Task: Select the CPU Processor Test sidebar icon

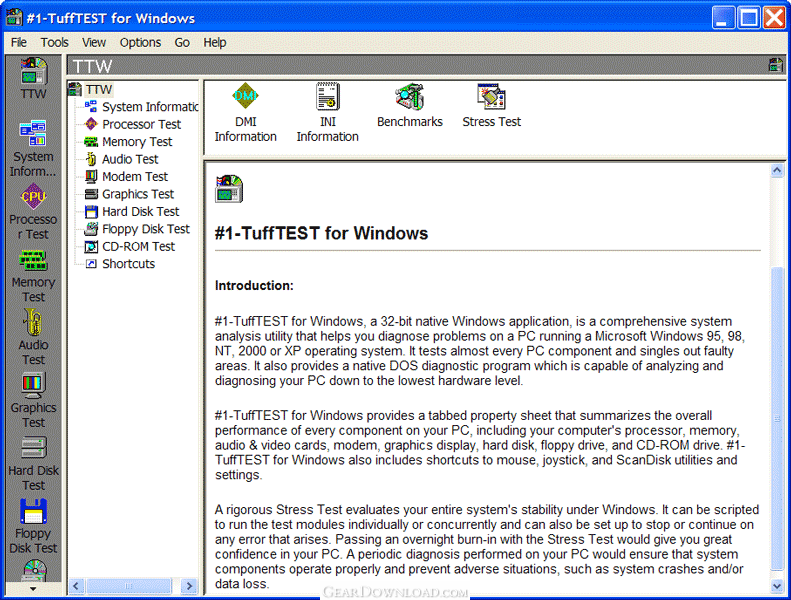Action: [33, 211]
